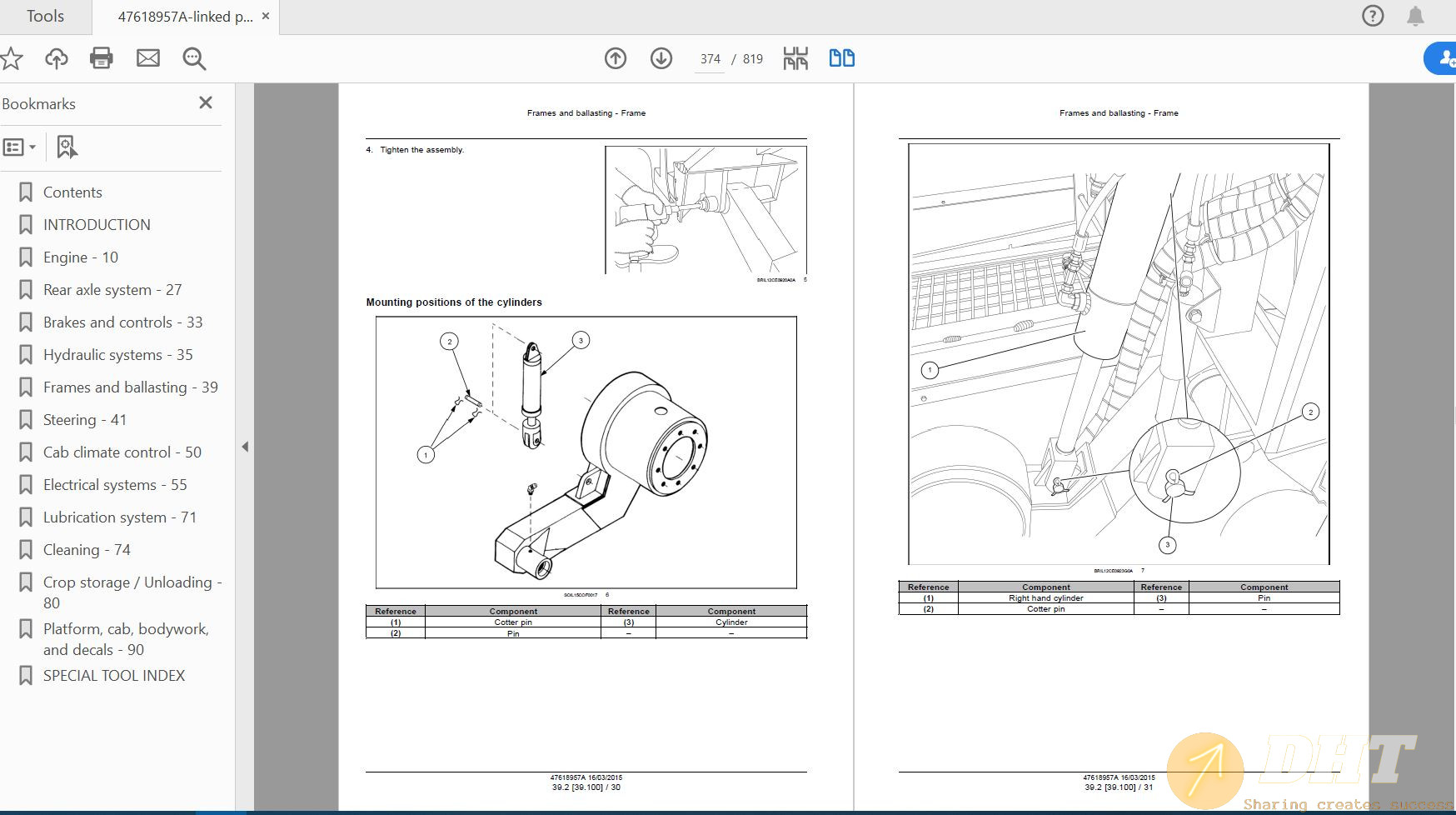This screenshot has height=815, width=1456.
Task: Jump to Rear axle system - 27 bookmark
Action: pyautogui.click(x=112, y=290)
